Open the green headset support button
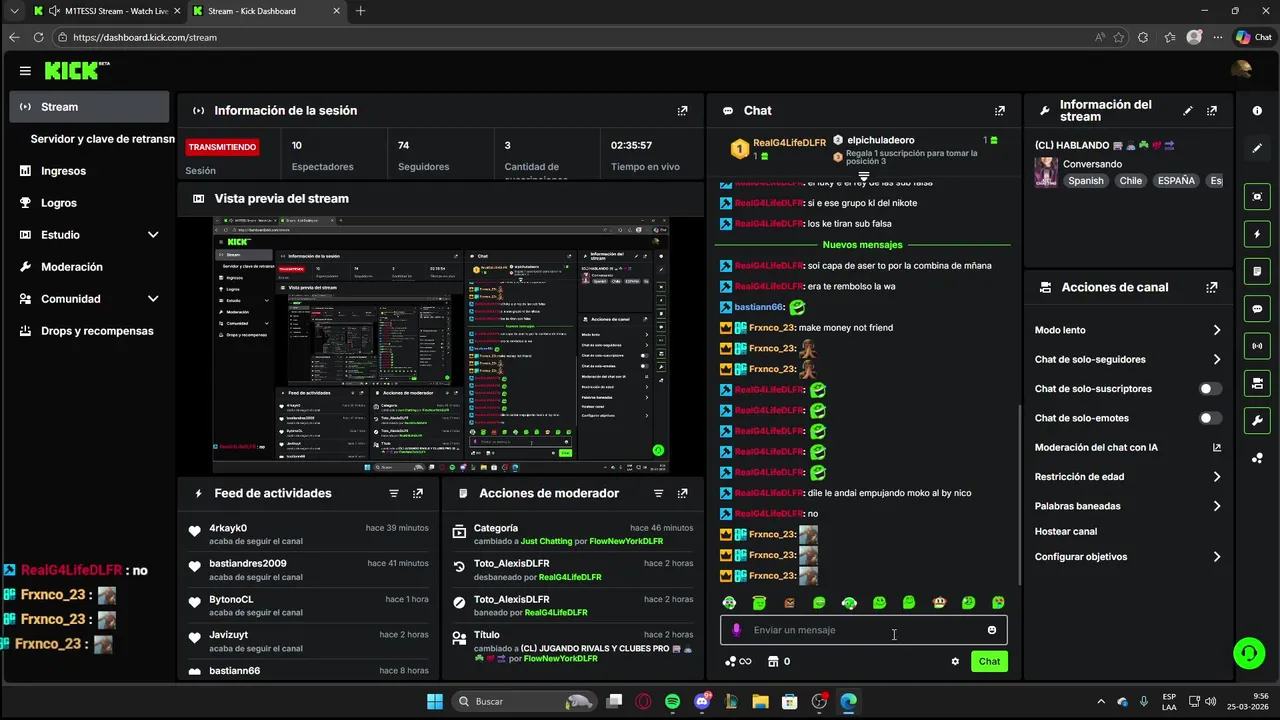 (x=1248, y=654)
